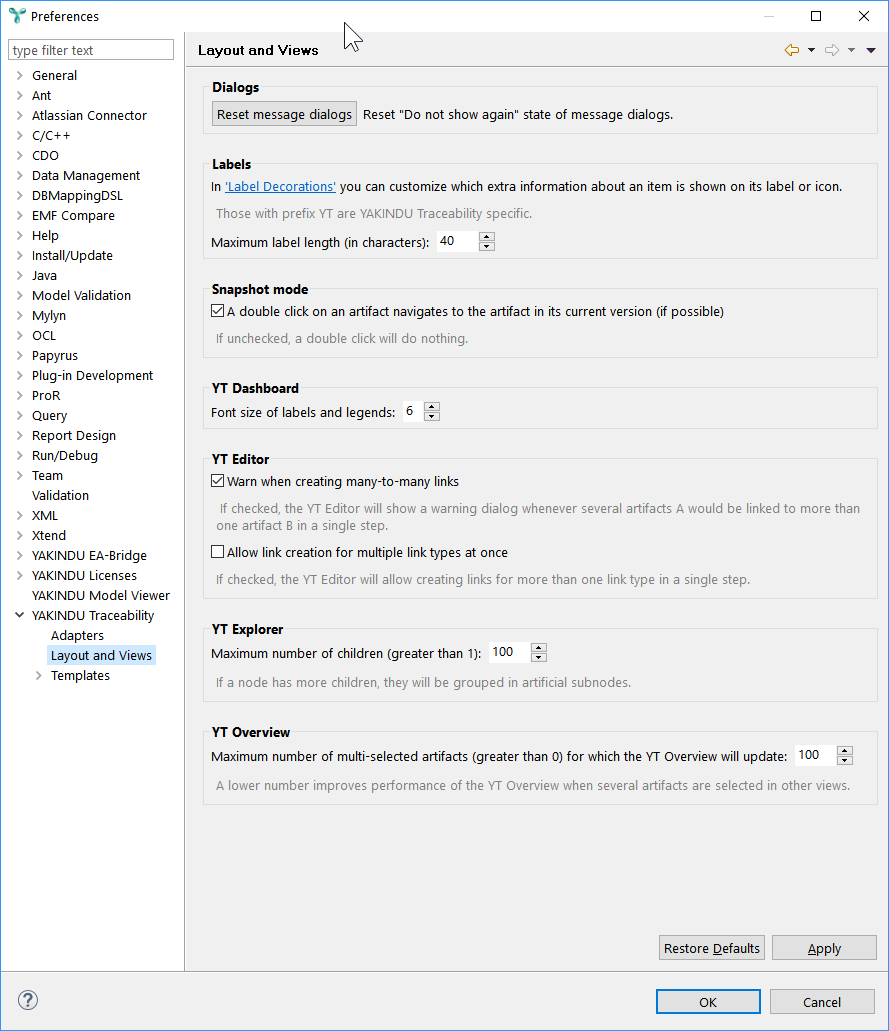Click the back navigation arrow icon
The height and width of the screenshot is (1031, 889).
pos(791,50)
